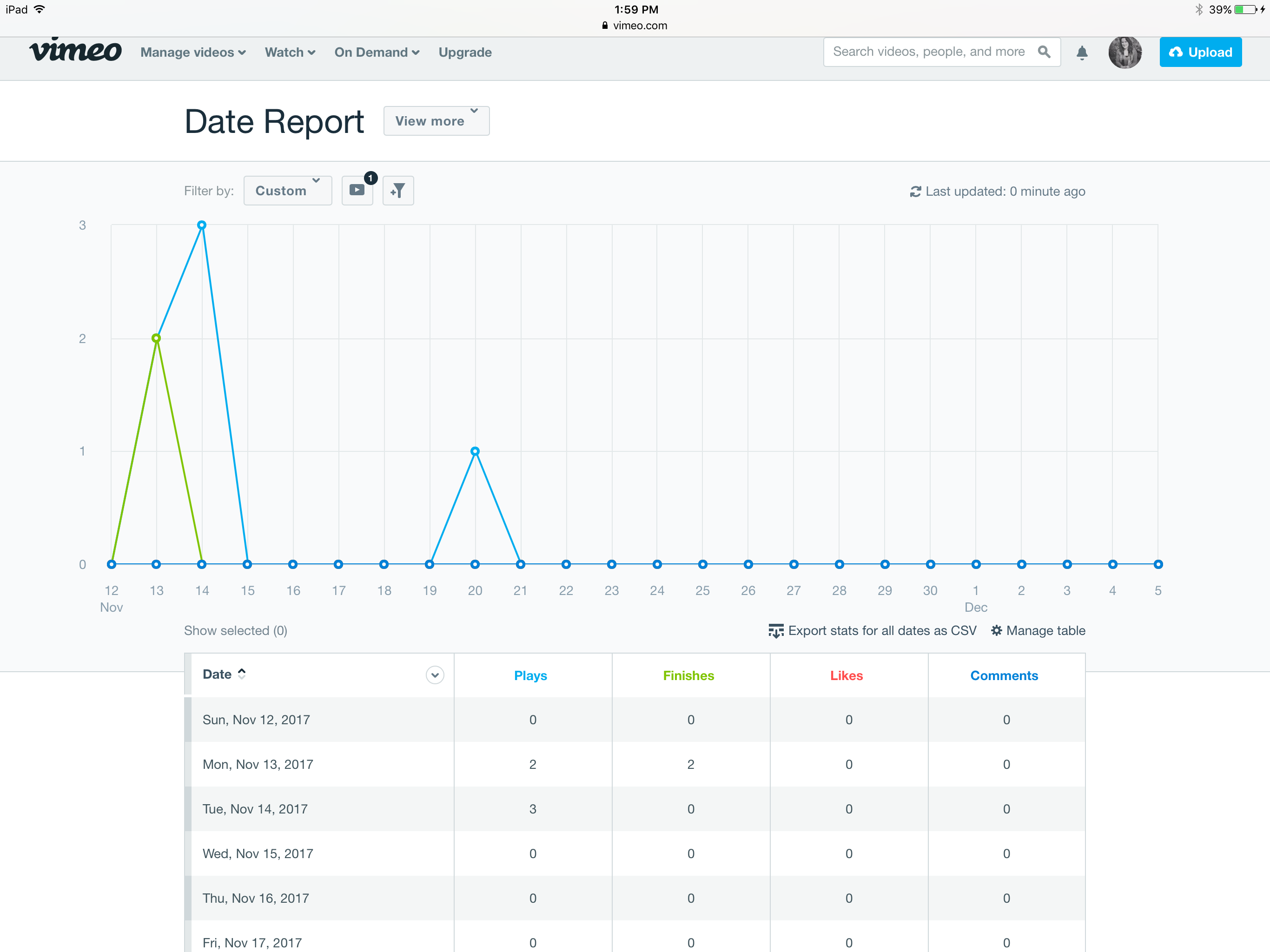Click the refresh icon beside Last updated
This screenshot has height=952, width=1270.
click(915, 192)
